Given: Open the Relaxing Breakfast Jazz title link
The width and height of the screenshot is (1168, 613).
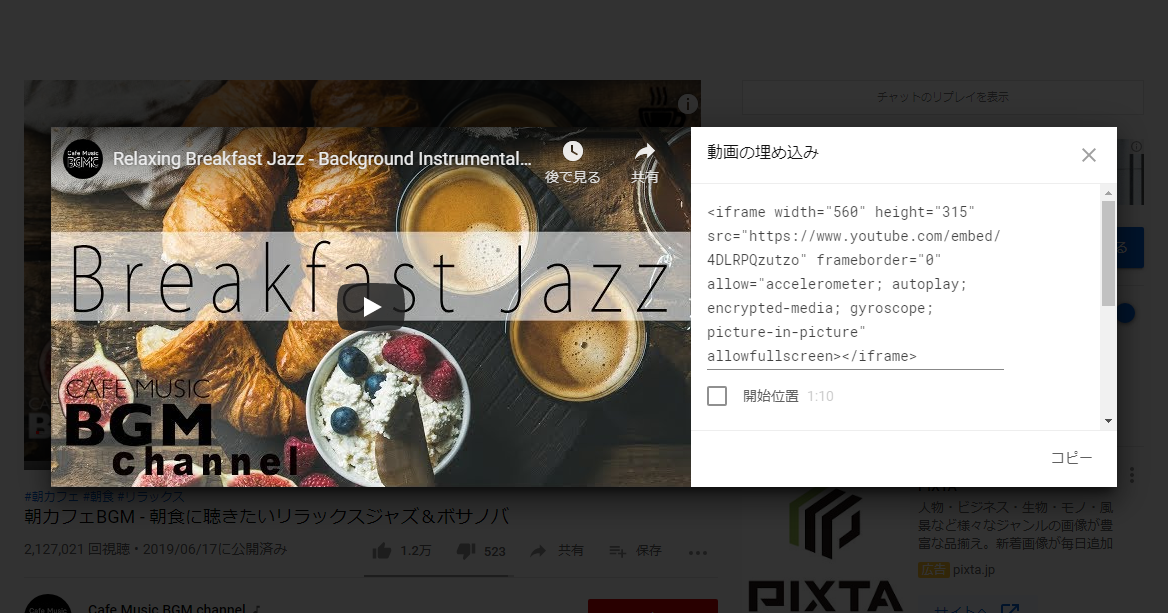Looking at the screenshot, I should (x=322, y=159).
